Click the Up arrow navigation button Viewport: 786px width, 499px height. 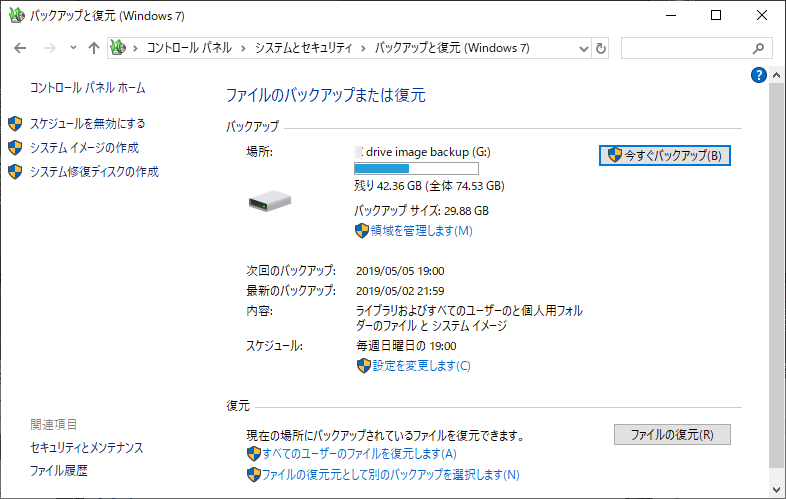tap(94, 48)
